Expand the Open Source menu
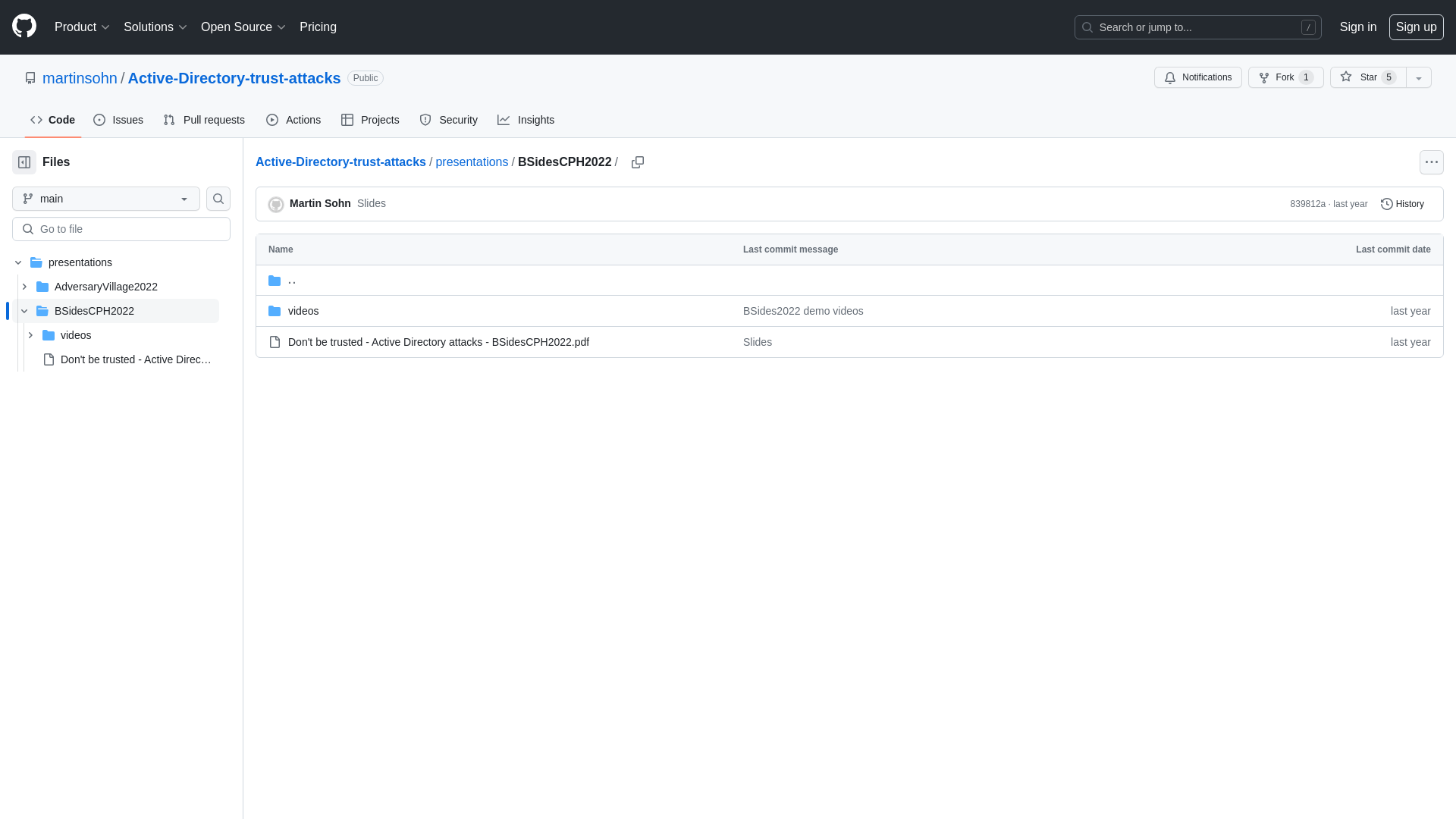This screenshot has width=1456, height=819. pyautogui.click(x=243, y=27)
